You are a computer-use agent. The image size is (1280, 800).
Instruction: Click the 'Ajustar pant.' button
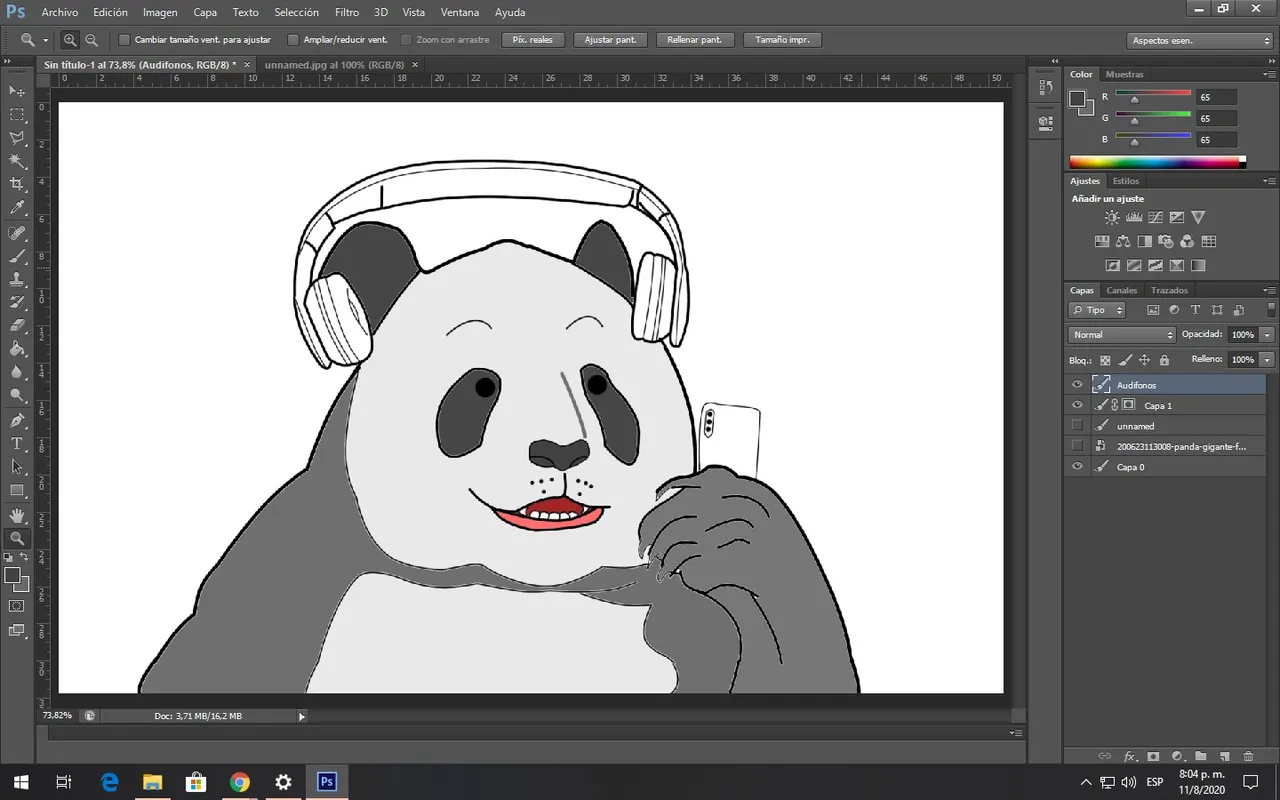610,40
